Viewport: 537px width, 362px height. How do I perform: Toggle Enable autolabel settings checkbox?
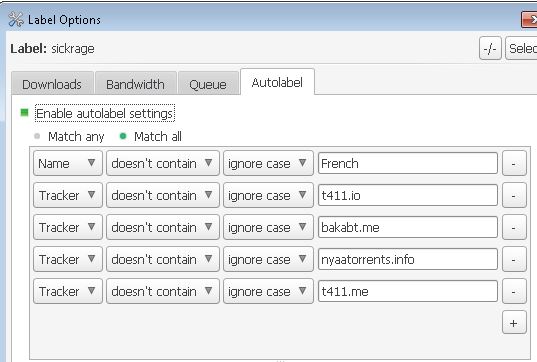coord(24,113)
